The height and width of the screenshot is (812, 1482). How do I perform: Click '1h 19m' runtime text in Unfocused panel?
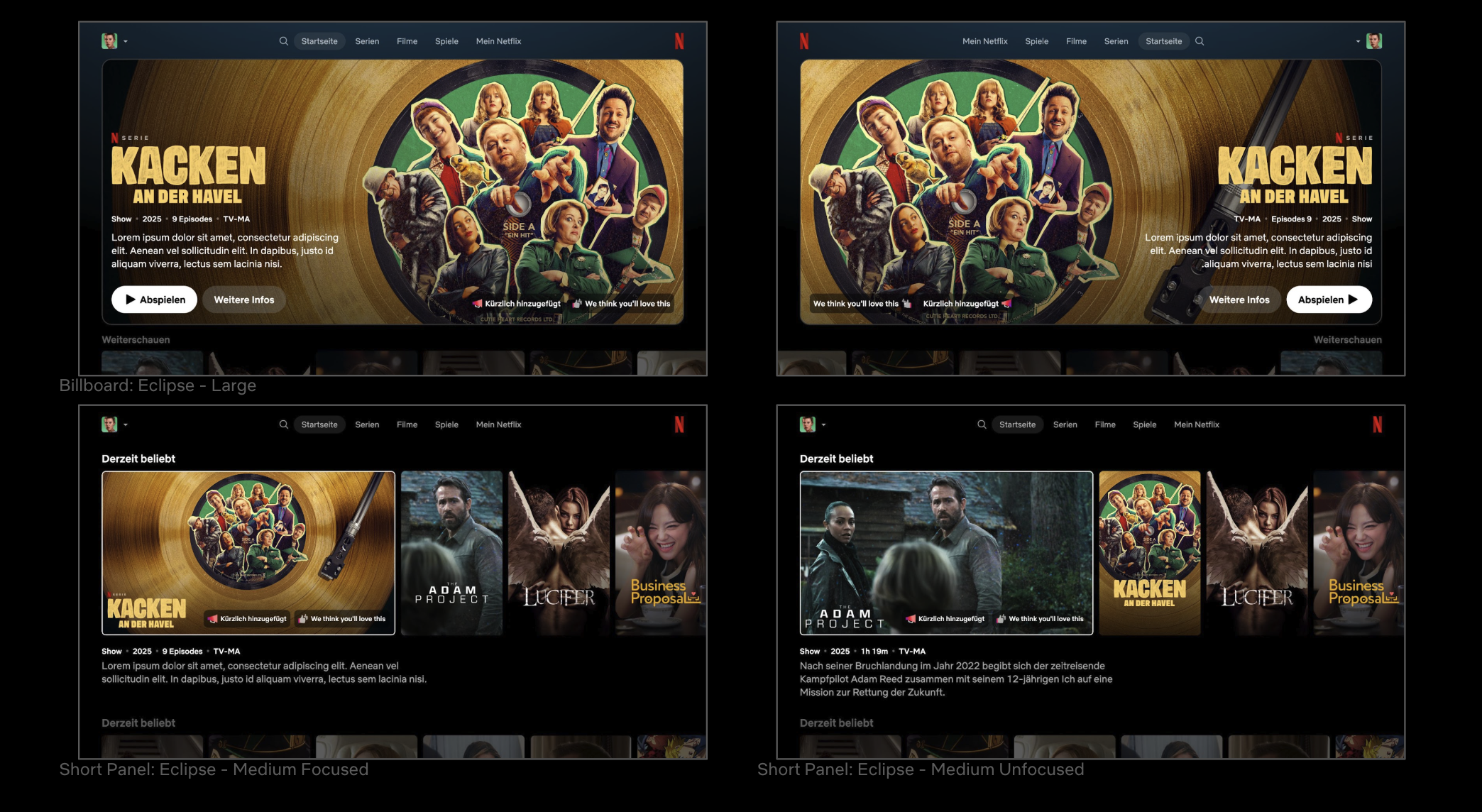874,651
